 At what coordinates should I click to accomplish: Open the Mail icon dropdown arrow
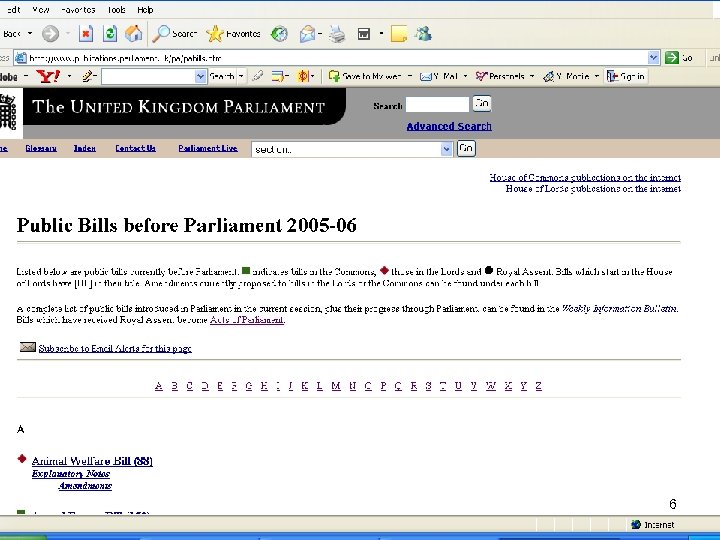pos(320,34)
